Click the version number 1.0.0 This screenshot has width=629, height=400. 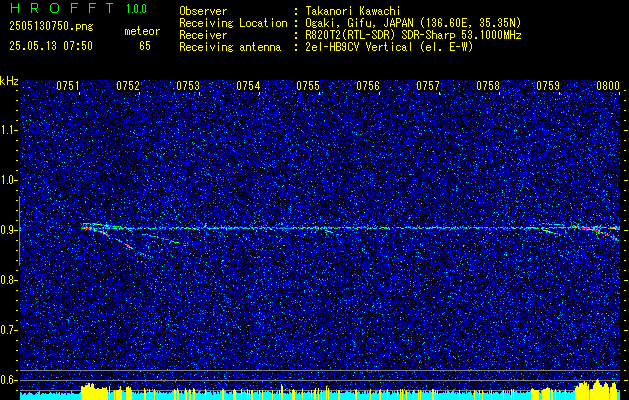coord(136,9)
